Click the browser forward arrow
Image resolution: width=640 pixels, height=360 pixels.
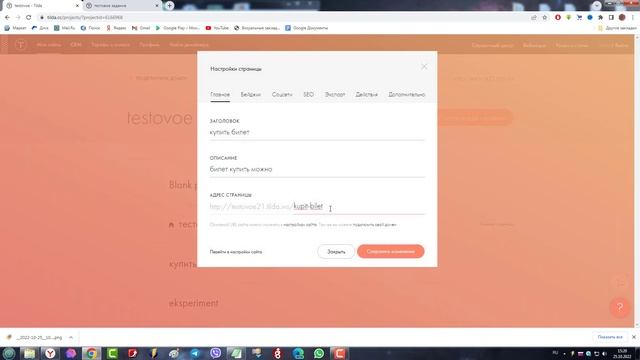[x=18, y=18]
